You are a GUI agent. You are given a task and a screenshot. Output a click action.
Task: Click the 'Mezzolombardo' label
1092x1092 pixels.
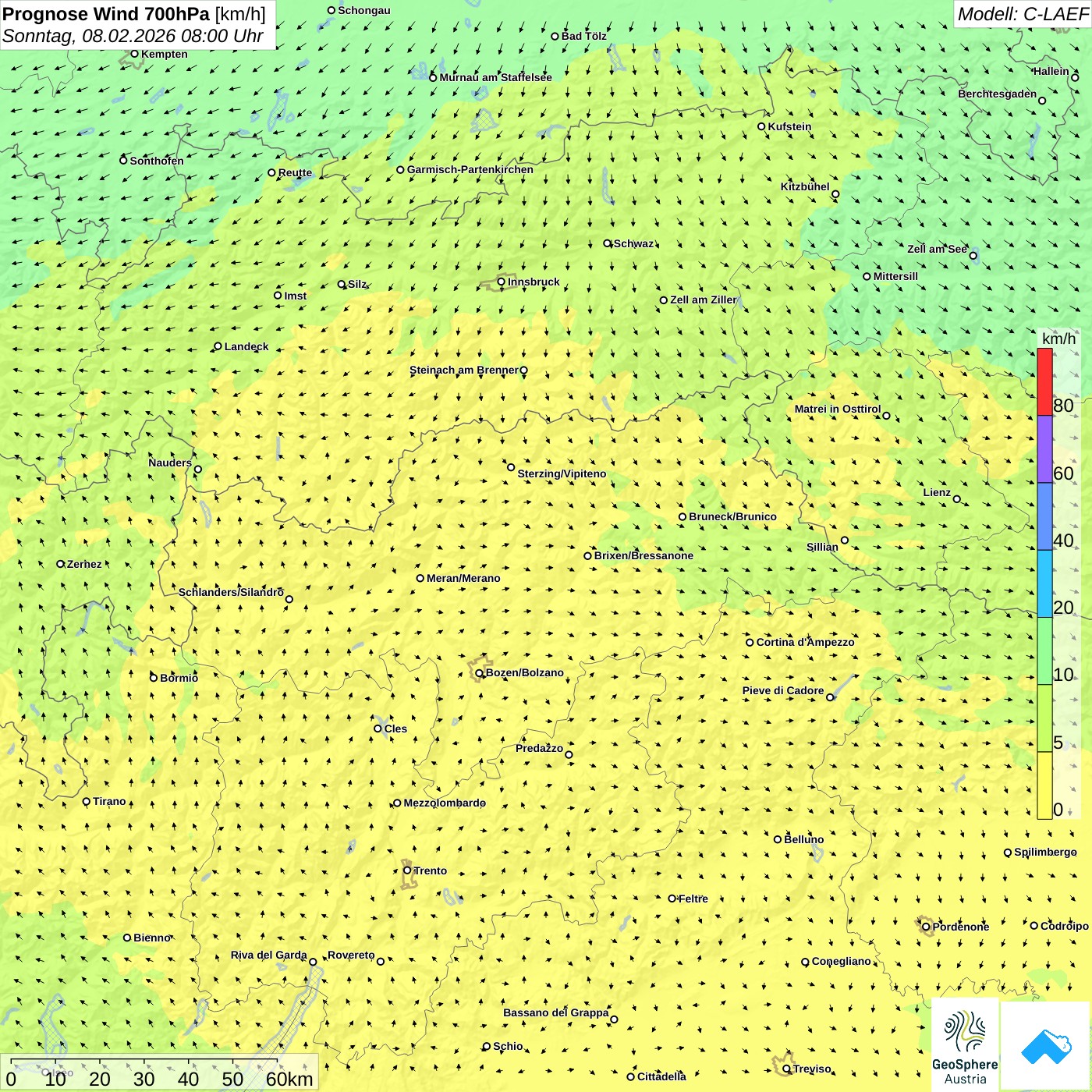(445, 803)
